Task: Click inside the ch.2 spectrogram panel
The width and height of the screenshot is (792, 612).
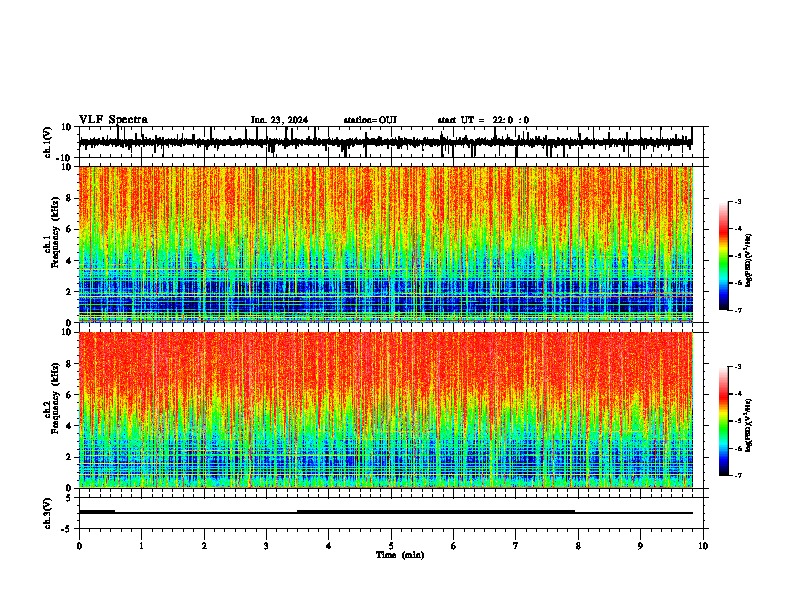Action: (385, 410)
